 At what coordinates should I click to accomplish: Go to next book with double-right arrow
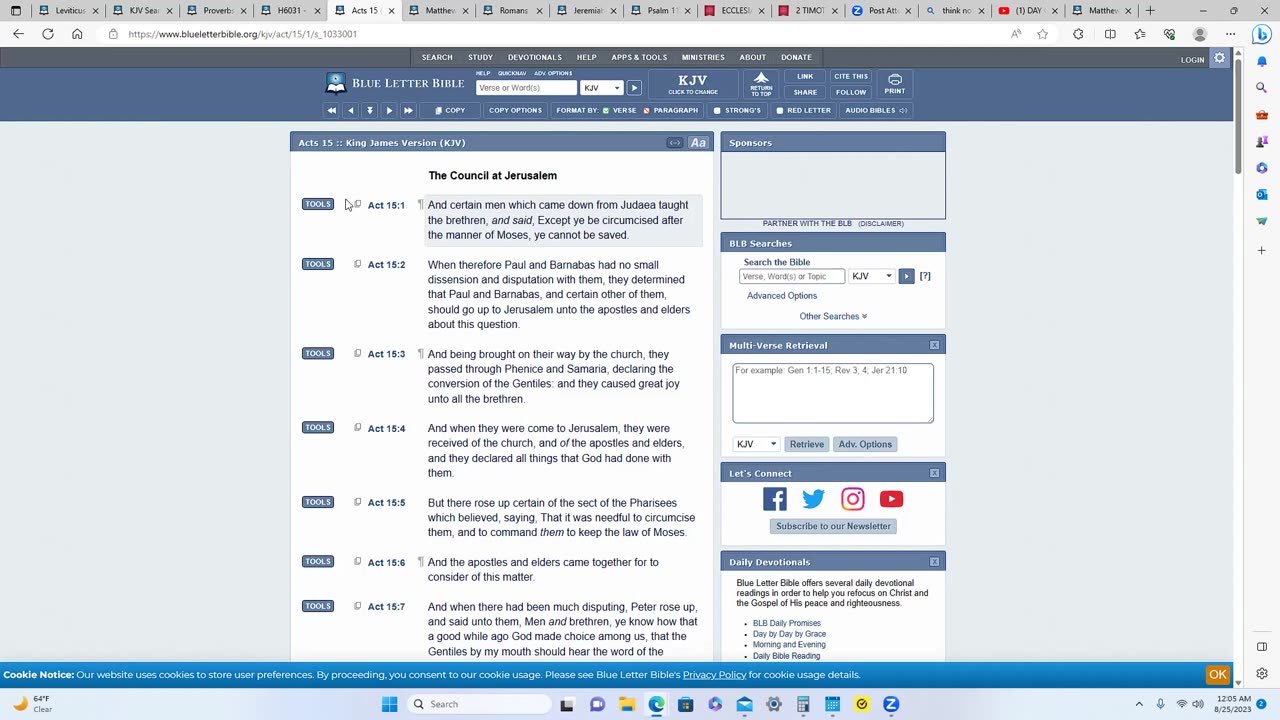click(x=408, y=110)
